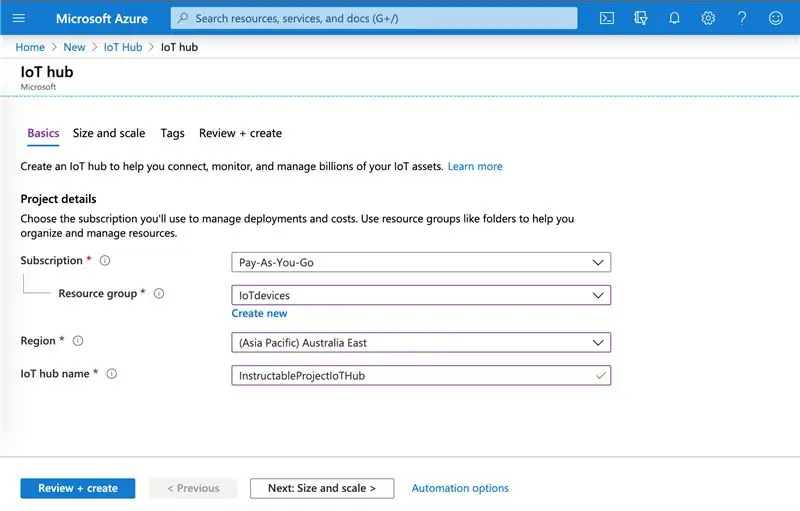Viewport: 800px width, 511px height.
Task: Focus the search resources box
Action: 374,18
